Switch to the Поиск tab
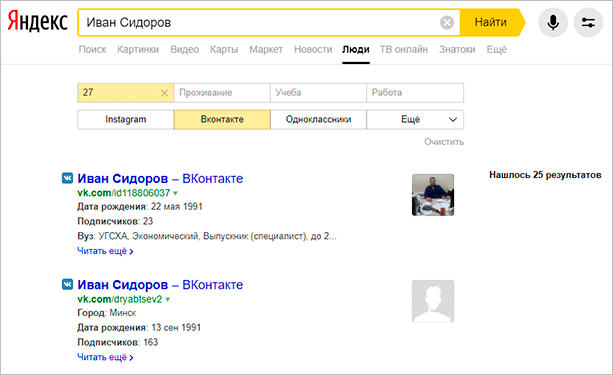 [x=92, y=50]
